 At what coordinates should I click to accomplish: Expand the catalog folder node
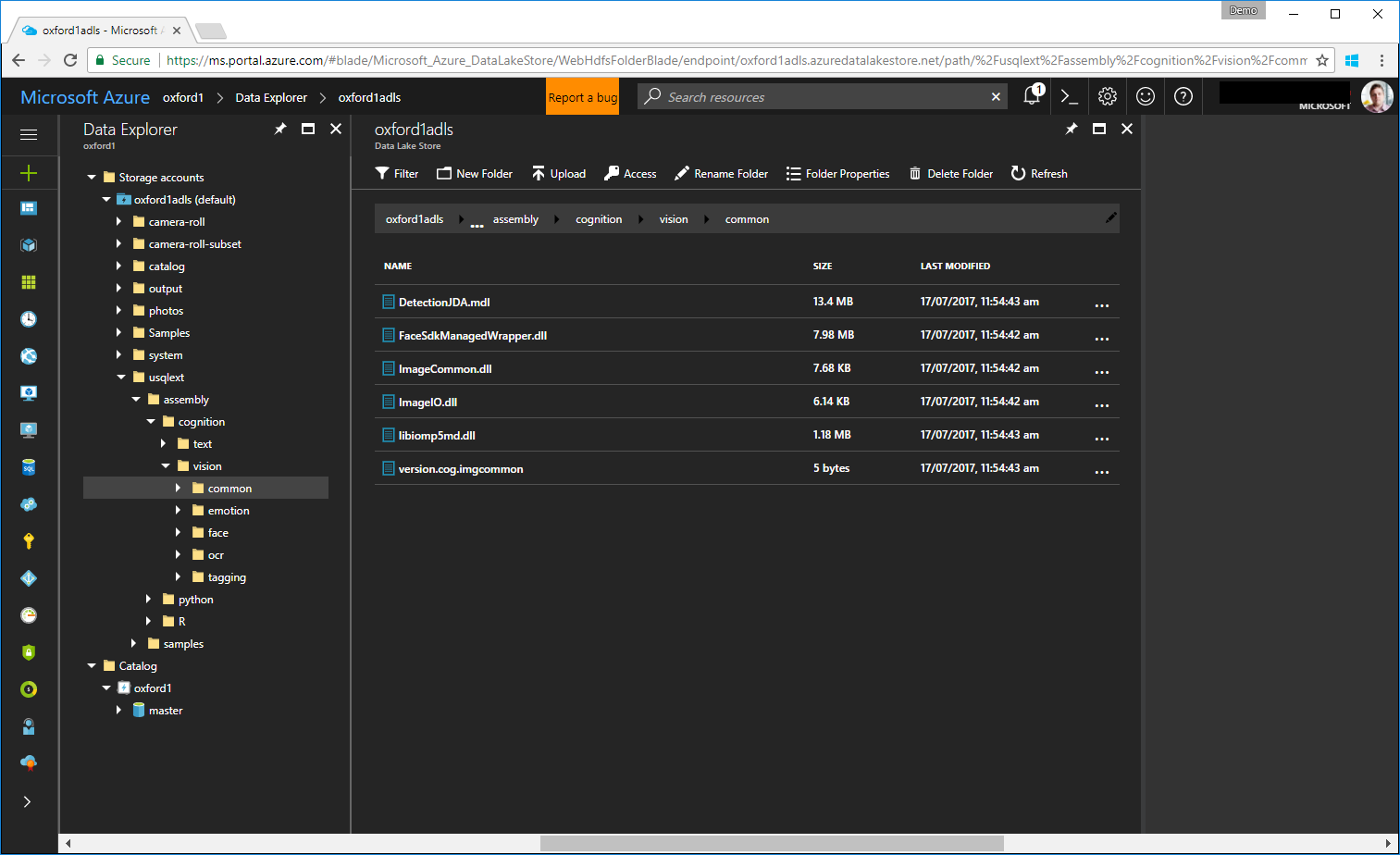tap(118, 266)
